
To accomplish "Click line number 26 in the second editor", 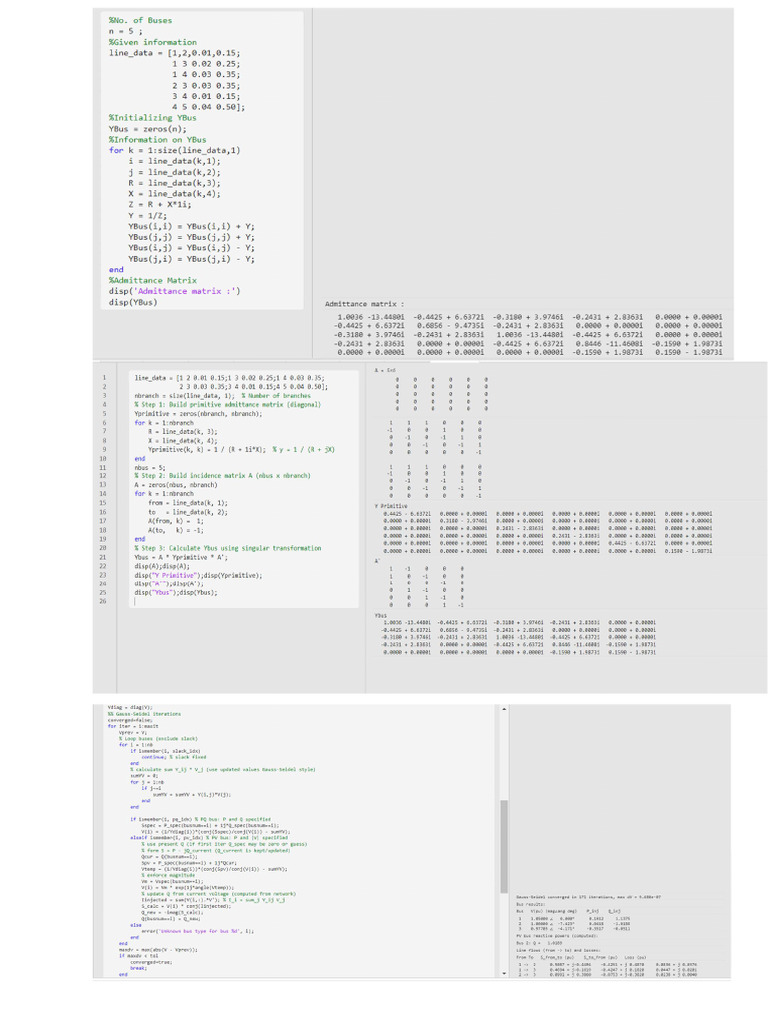I will point(103,601).
